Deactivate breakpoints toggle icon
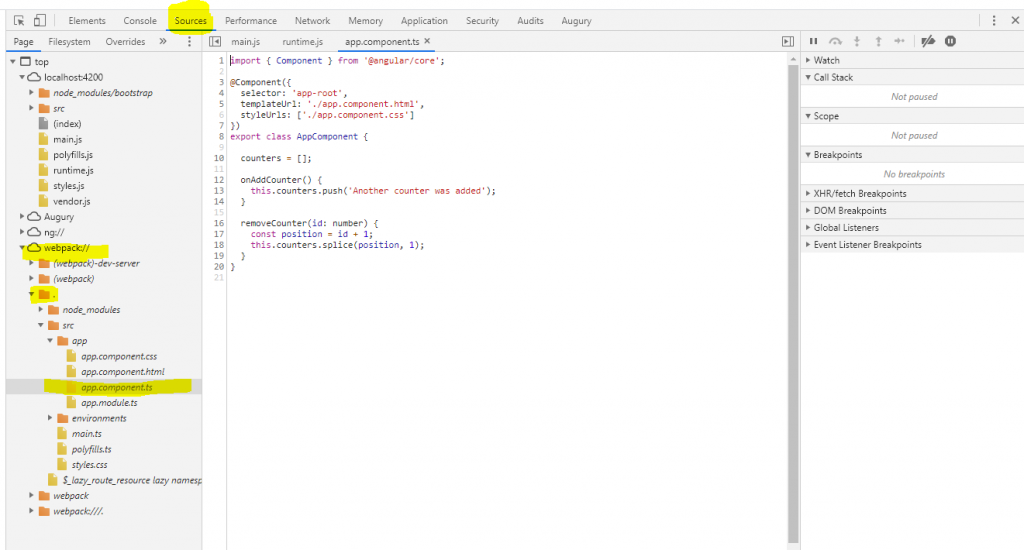This screenshot has width=1024, height=550. coord(928,41)
